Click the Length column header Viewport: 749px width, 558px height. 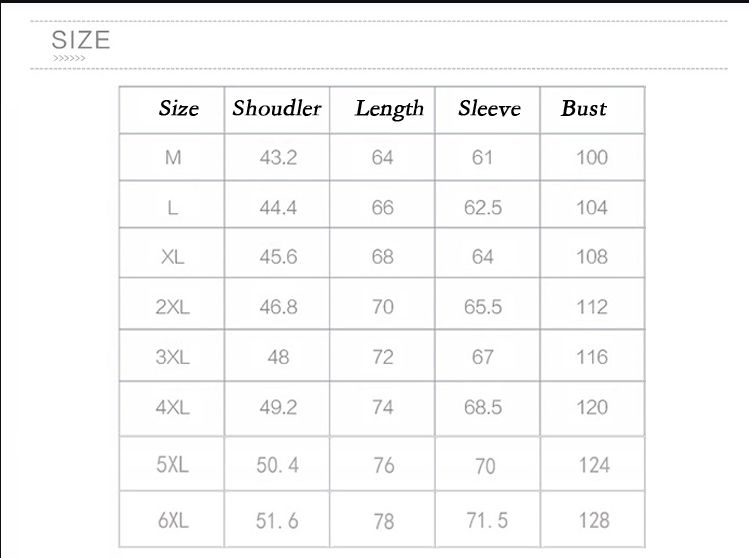point(389,109)
